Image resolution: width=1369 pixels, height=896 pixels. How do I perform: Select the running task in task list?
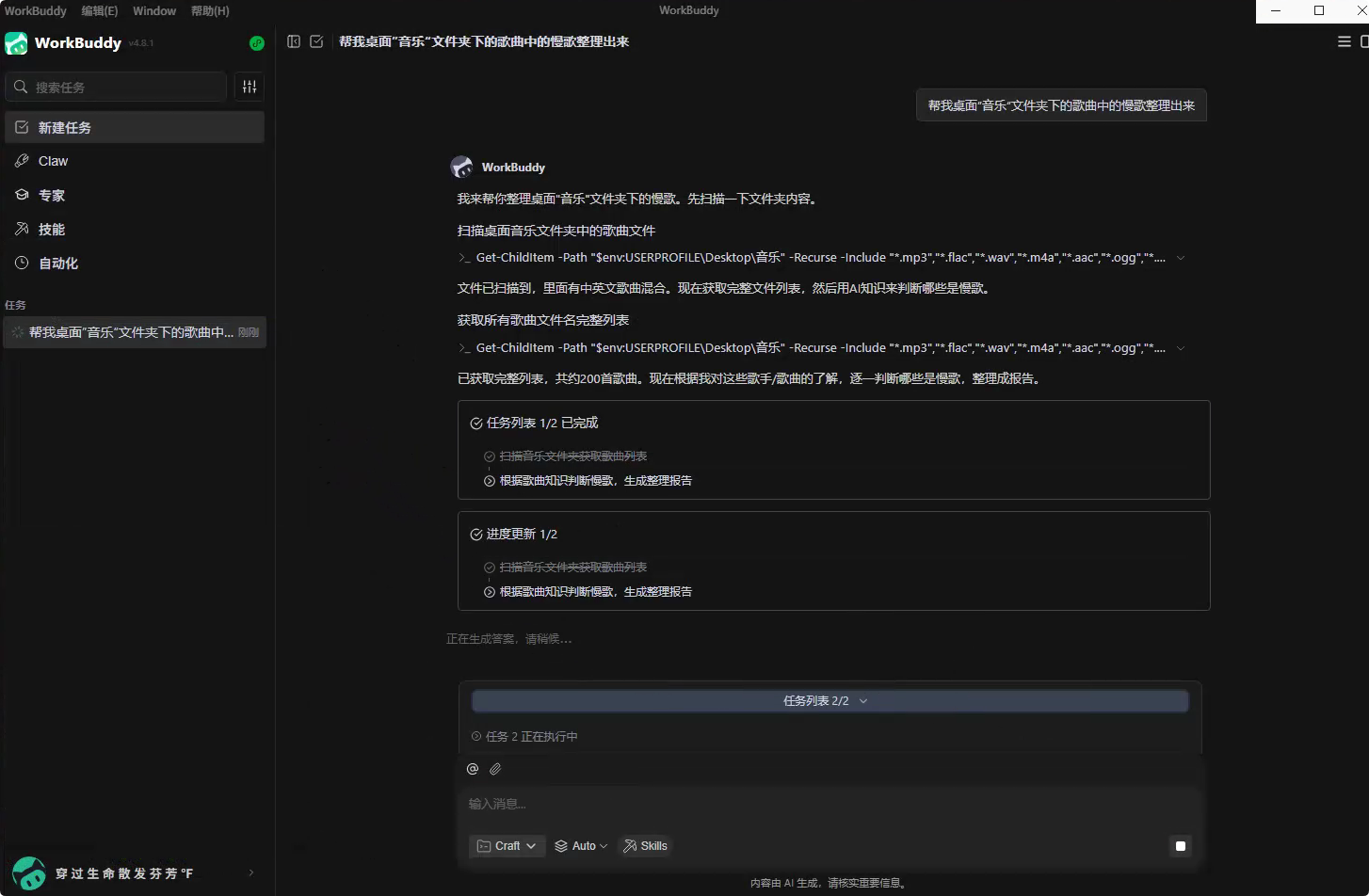coord(135,332)
